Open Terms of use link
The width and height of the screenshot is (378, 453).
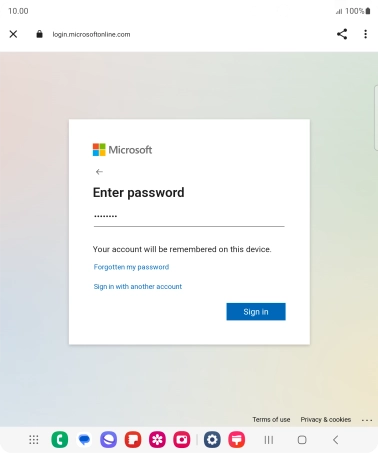point(271,419)
